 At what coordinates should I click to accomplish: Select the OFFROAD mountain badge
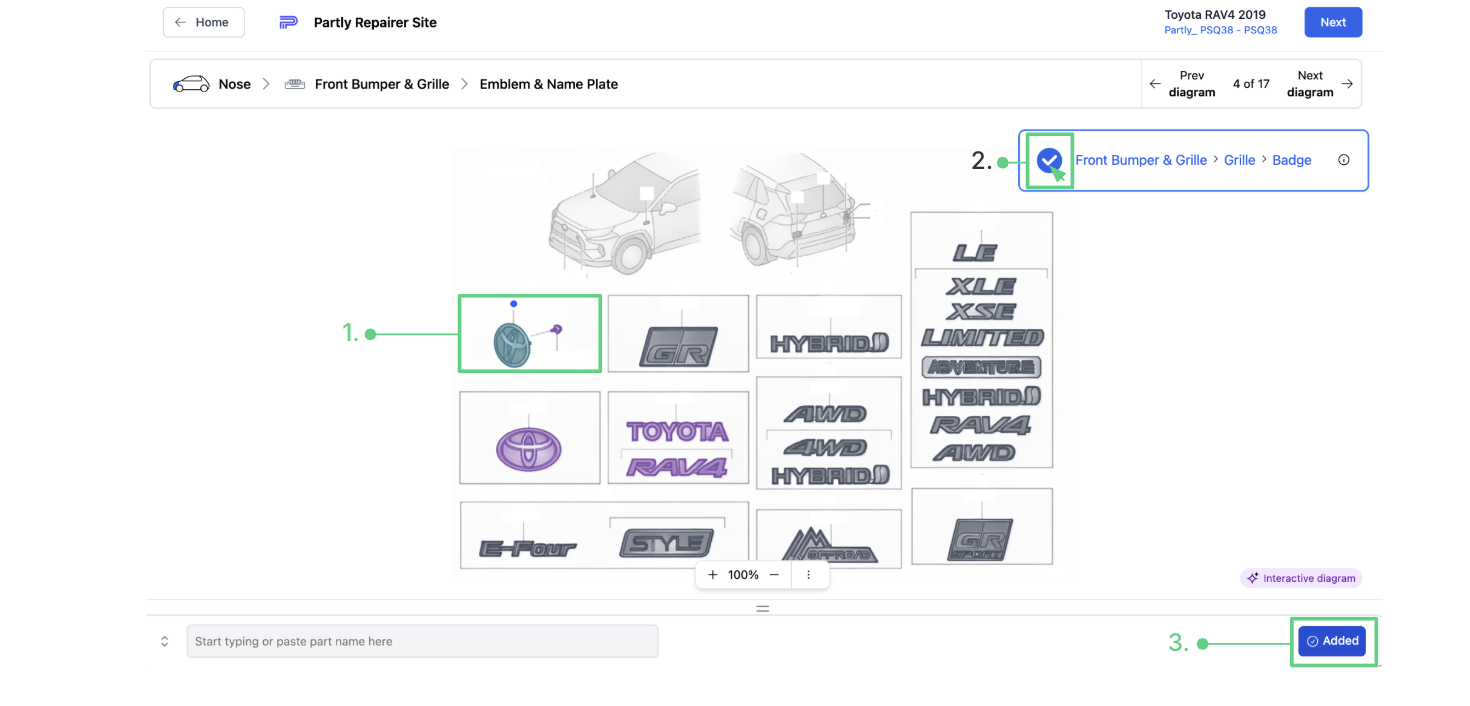[829, 545]
